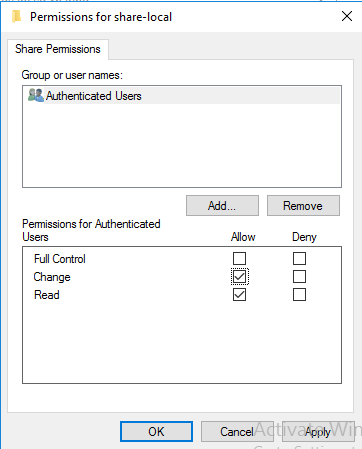This screenshot has width=362, height=449.
Task: Check Deny for Read permission
Action: tap(299, 295)
